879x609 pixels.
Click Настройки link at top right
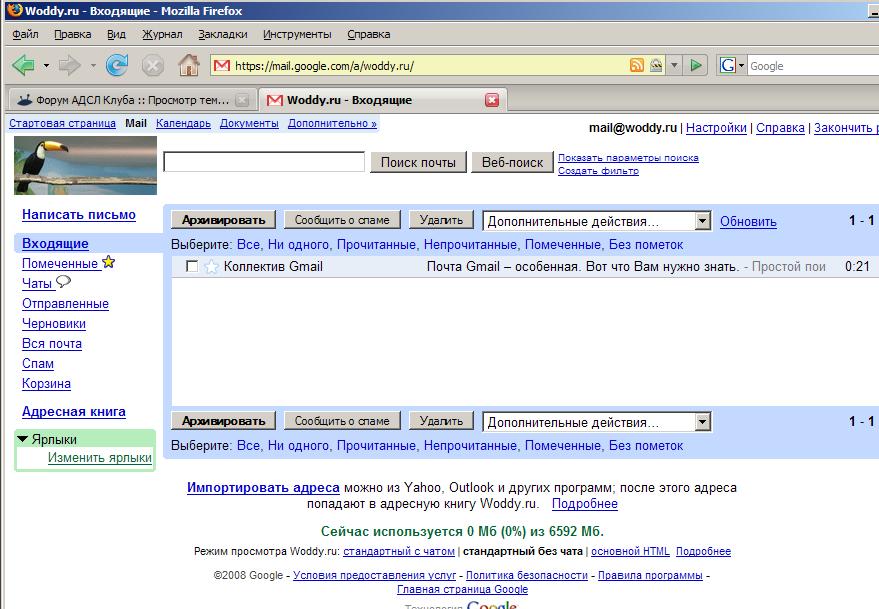[716, 128]
